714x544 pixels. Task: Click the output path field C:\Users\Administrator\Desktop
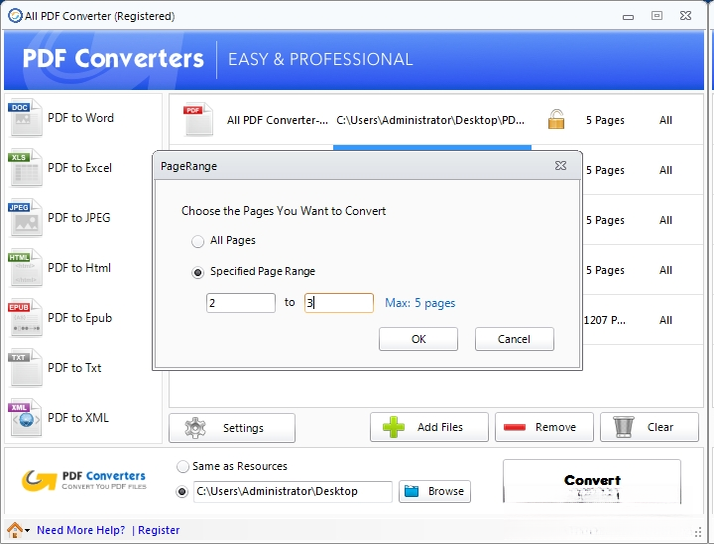(293, 492)
